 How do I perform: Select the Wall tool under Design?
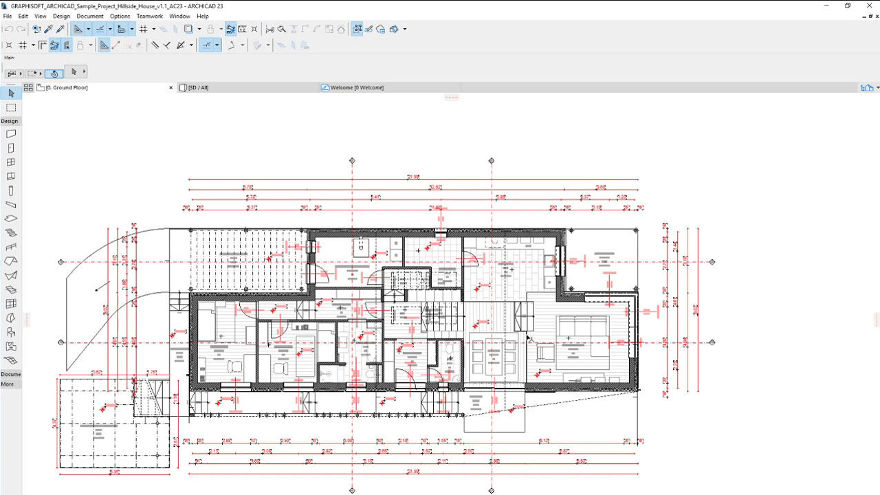(x=11, y=133)
